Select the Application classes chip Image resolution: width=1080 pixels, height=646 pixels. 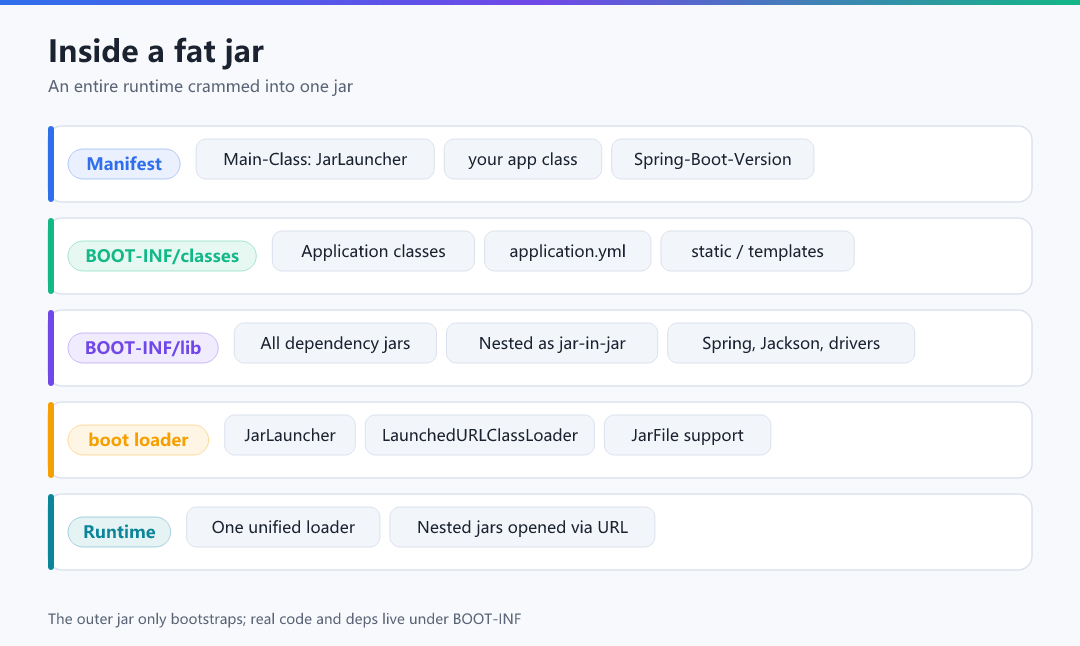click(x=373, y=251)
